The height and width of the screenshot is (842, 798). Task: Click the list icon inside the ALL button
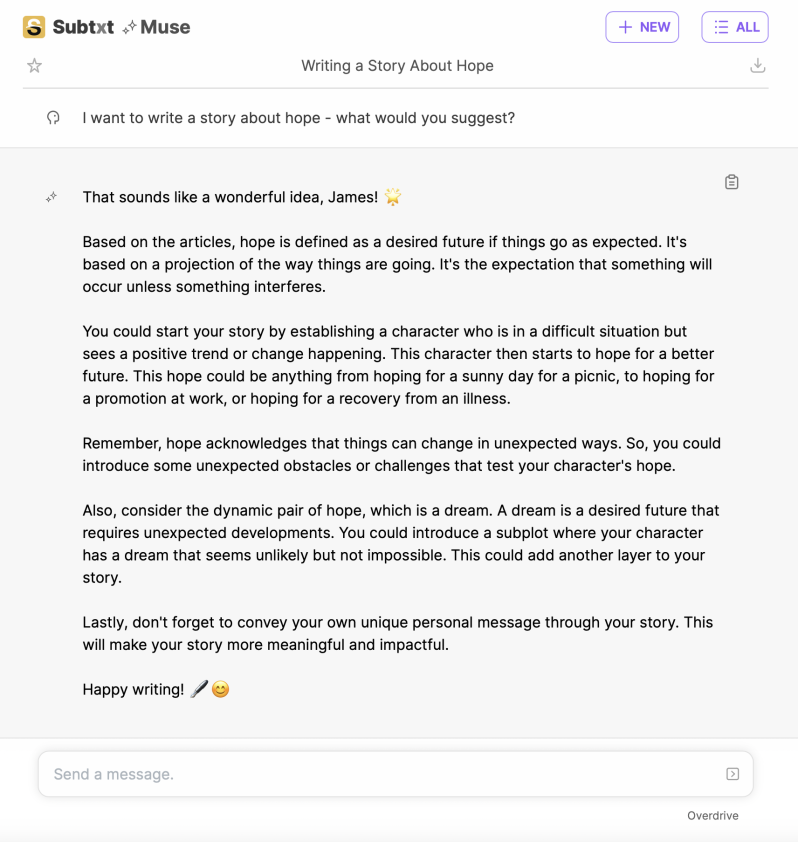click(x=720, y=27)
